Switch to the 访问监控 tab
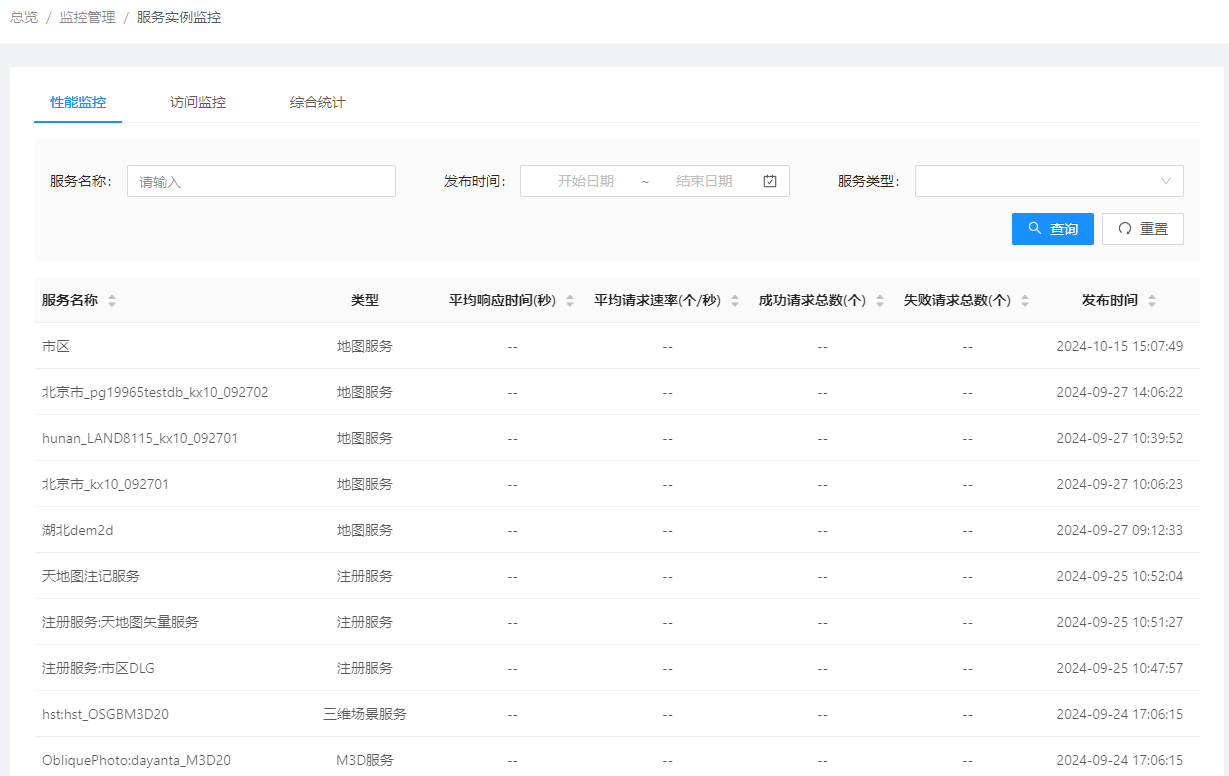 198,102
